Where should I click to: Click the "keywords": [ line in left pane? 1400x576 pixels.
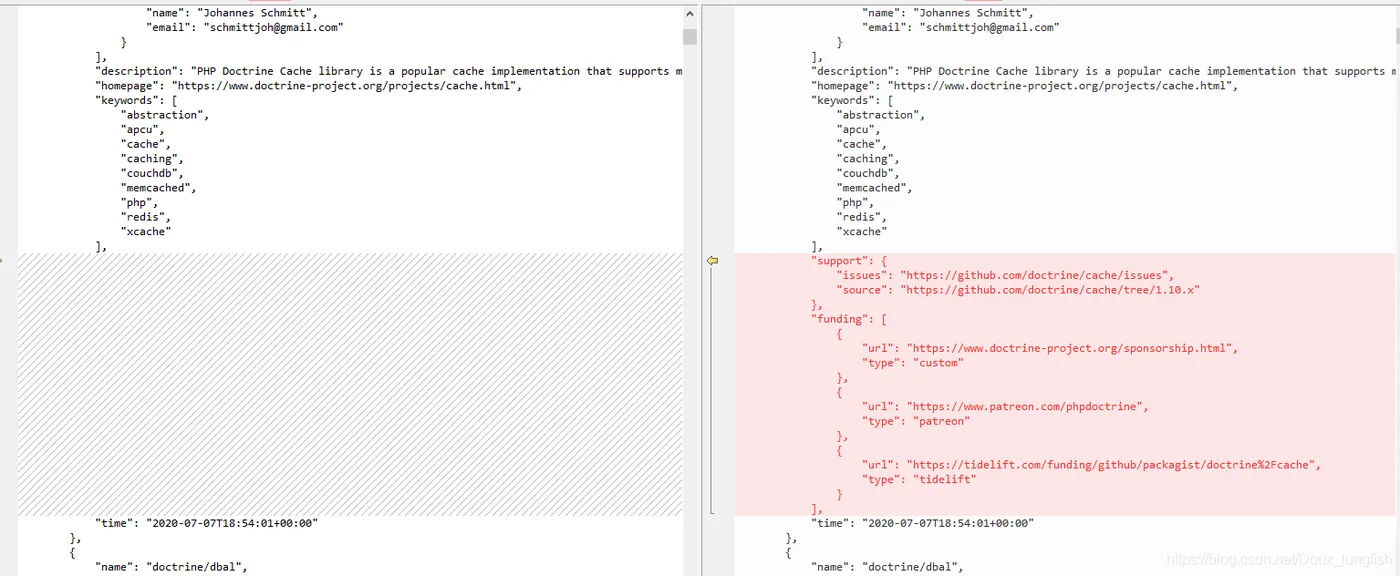tap(135, 100)
